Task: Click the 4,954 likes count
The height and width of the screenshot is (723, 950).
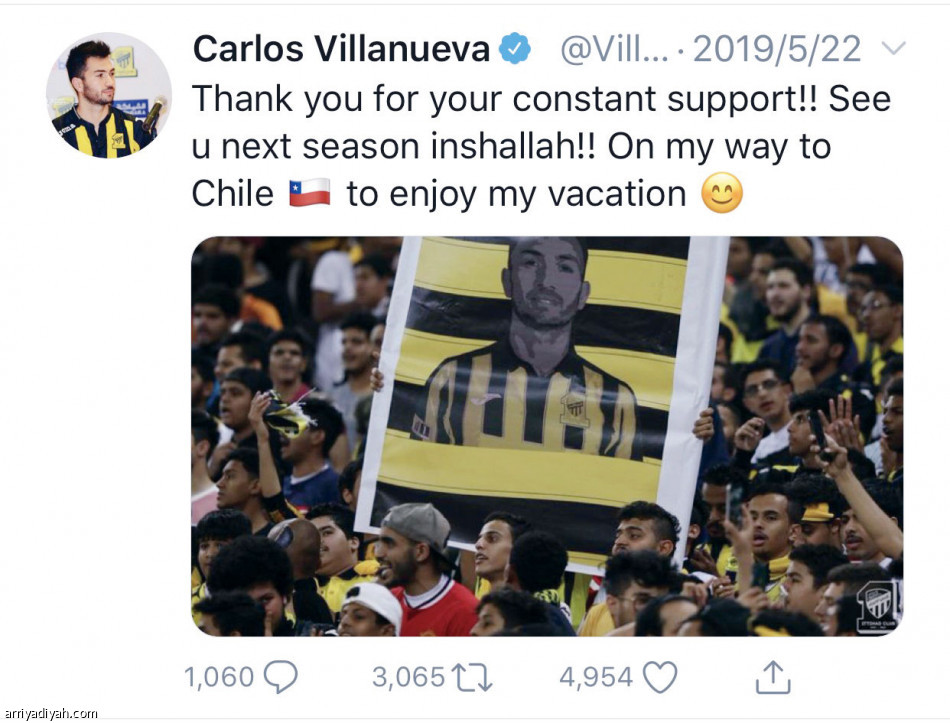Action: point(596,678)
